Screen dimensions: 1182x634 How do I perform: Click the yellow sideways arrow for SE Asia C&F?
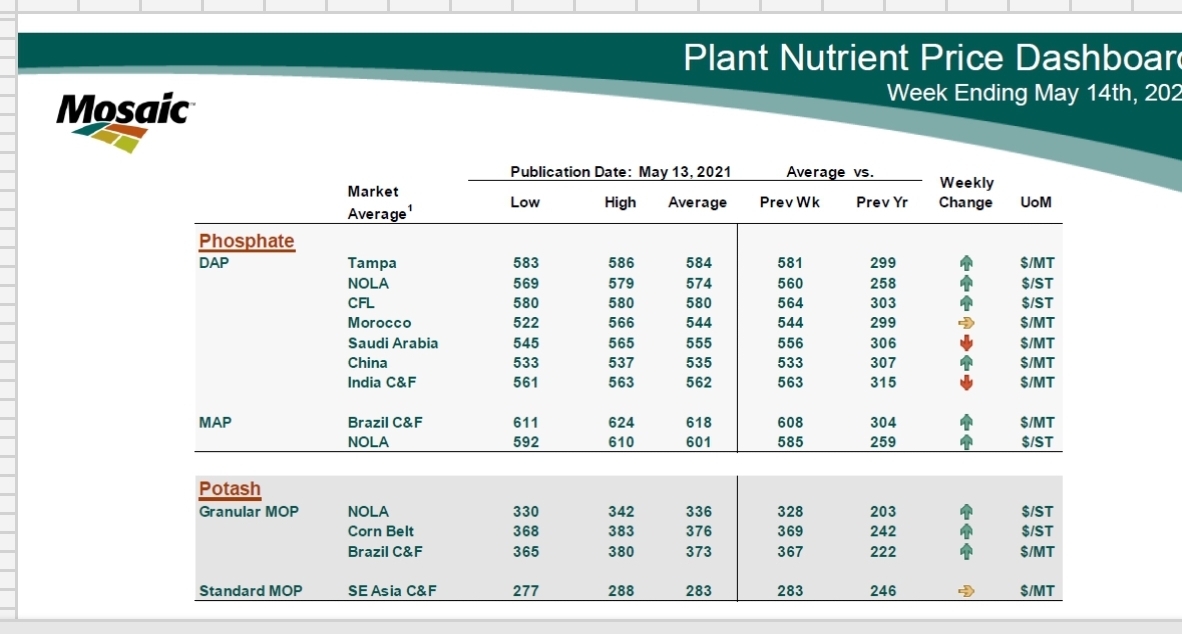pos(965,591)
